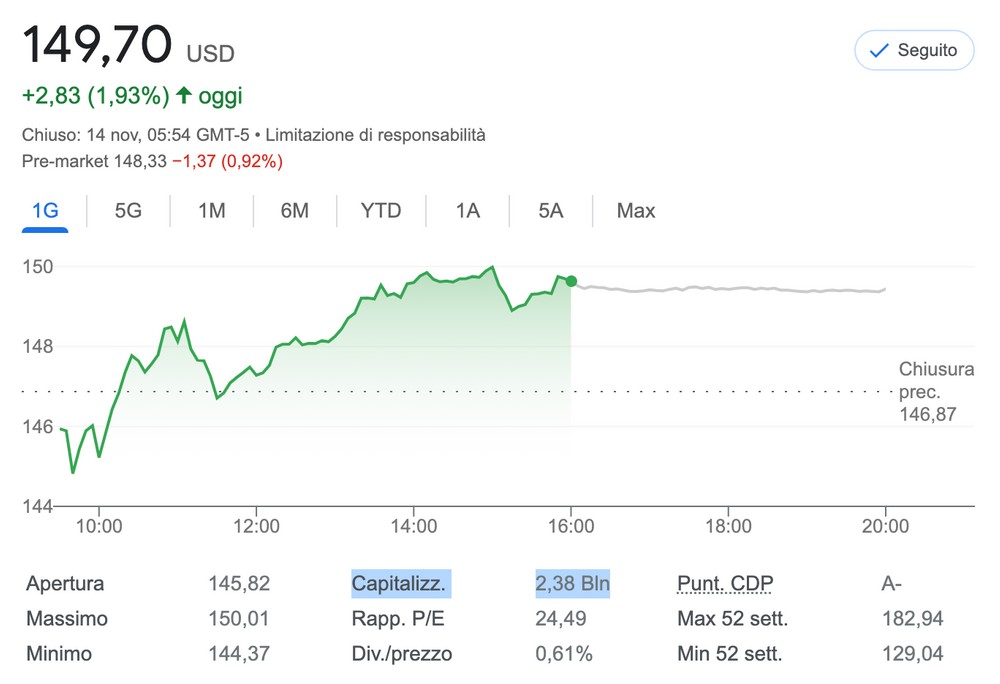Toggle the Seguito follow button

(x=914, y=51)
